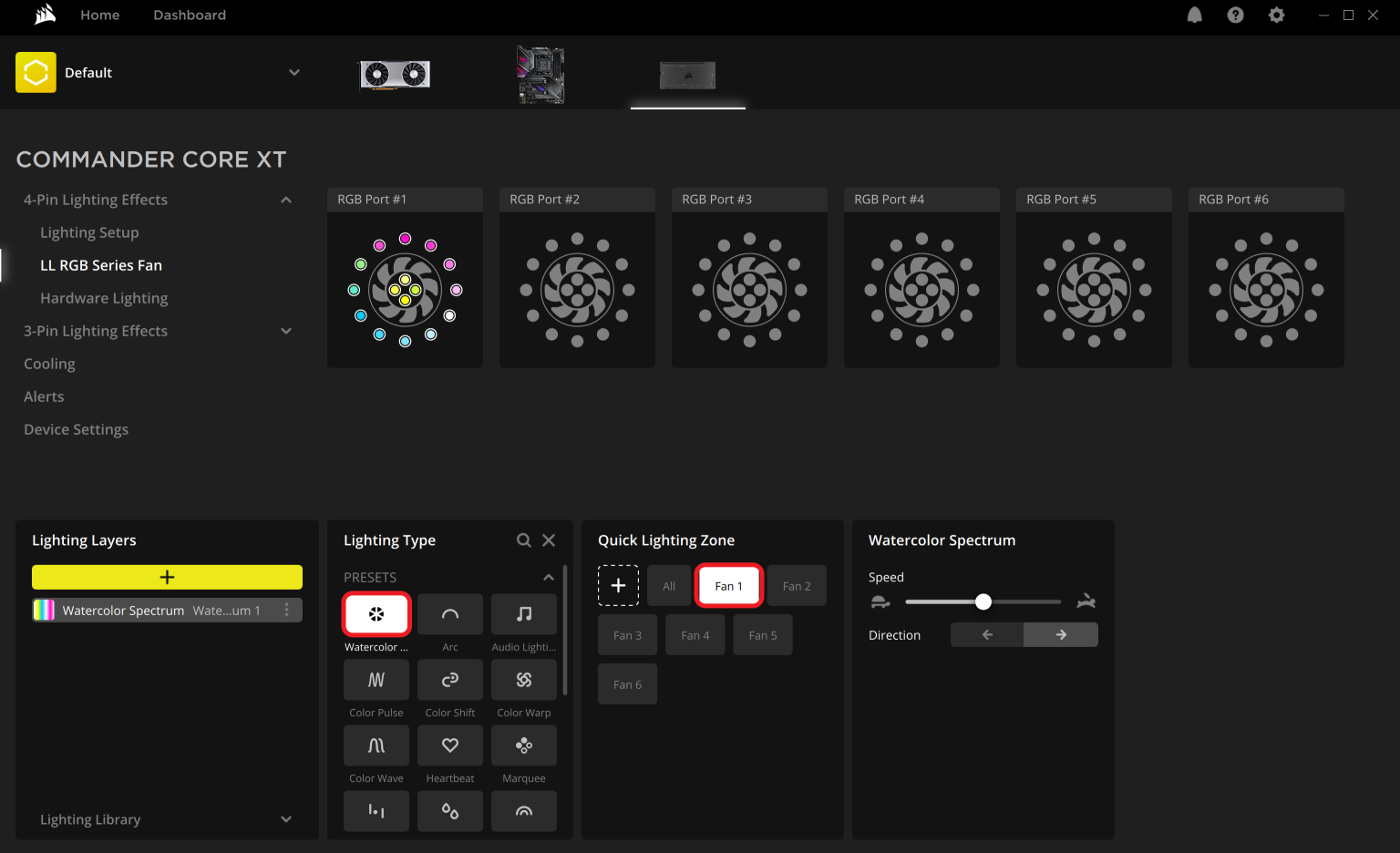Select the Fan 6 zone
The height and width of the screenshot is (853, 1400).
pos(627,684)
